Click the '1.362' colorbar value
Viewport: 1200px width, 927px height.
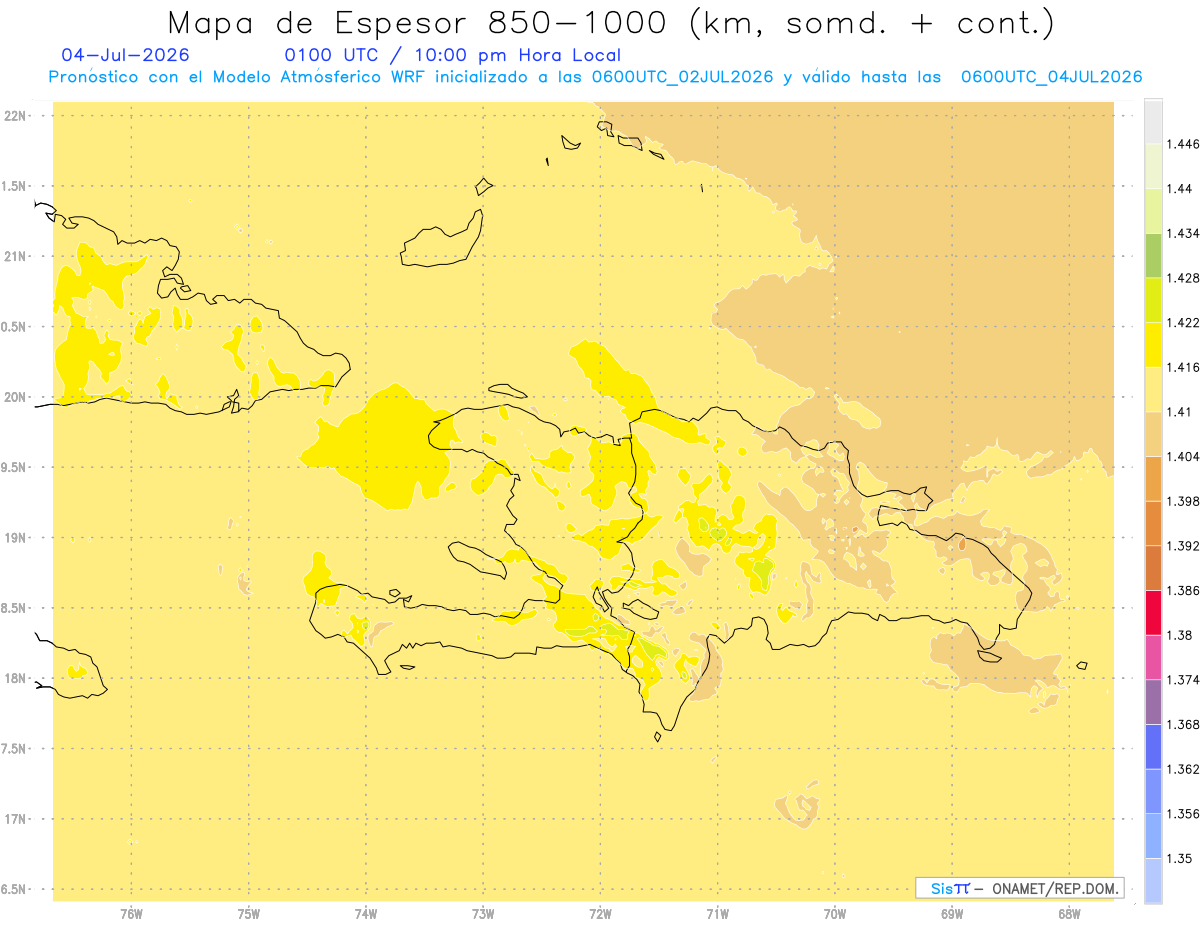pyautogui.click(x=1183, y=769)
